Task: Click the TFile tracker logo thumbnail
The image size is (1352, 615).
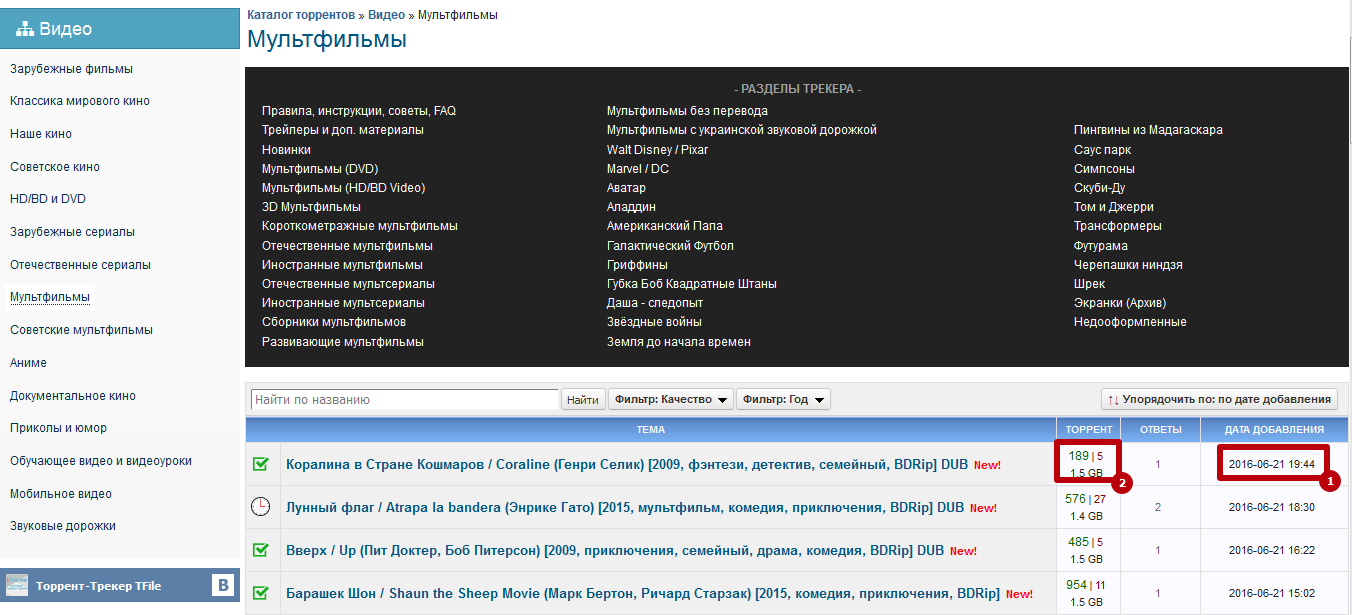Action: (16, 585)
